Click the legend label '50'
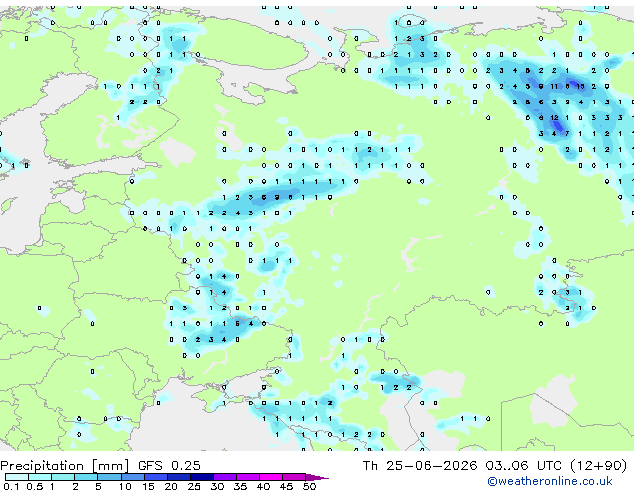 [310, 486]
